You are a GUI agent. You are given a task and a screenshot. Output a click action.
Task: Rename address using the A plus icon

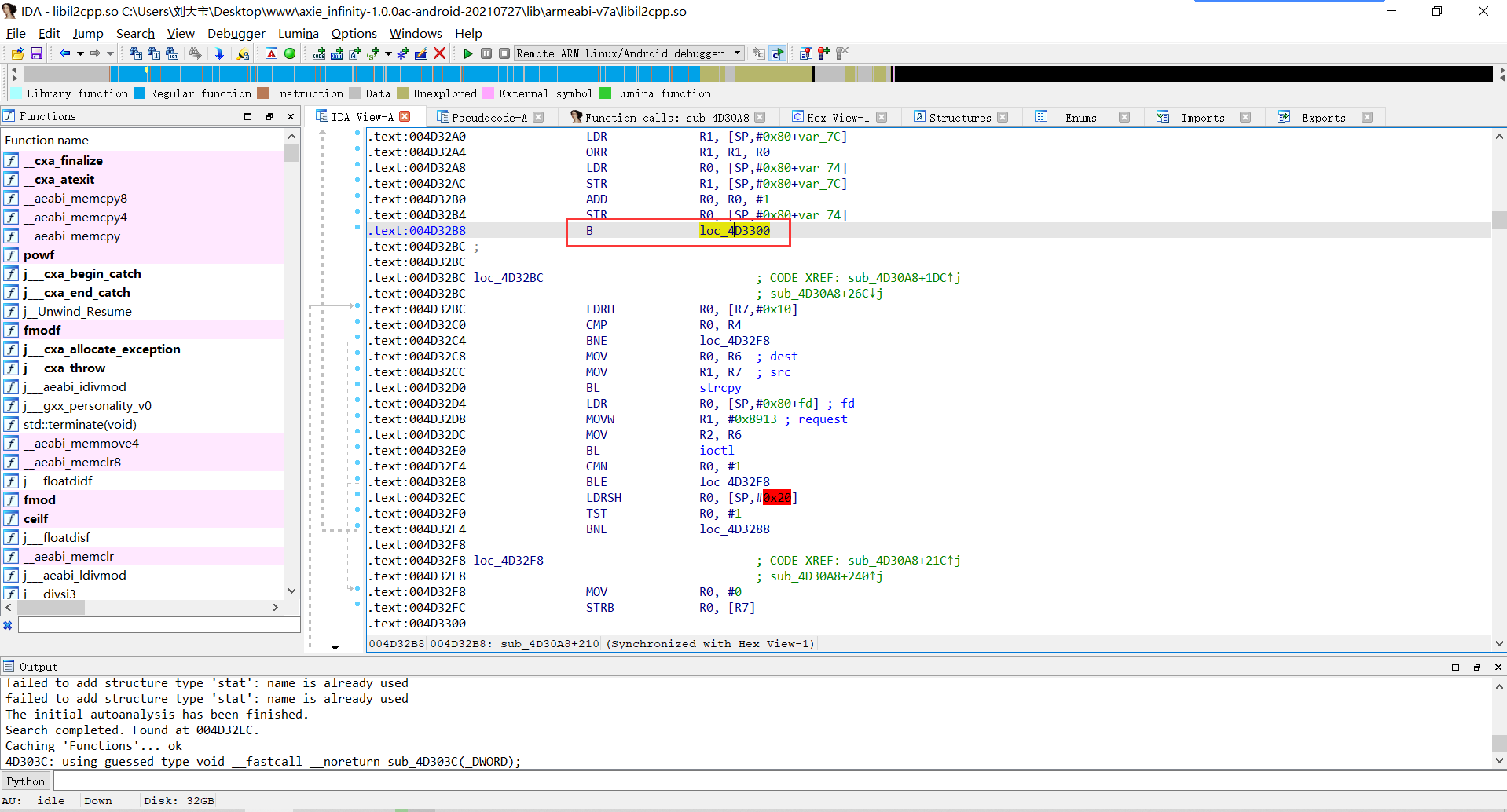[x=355, y=53]
